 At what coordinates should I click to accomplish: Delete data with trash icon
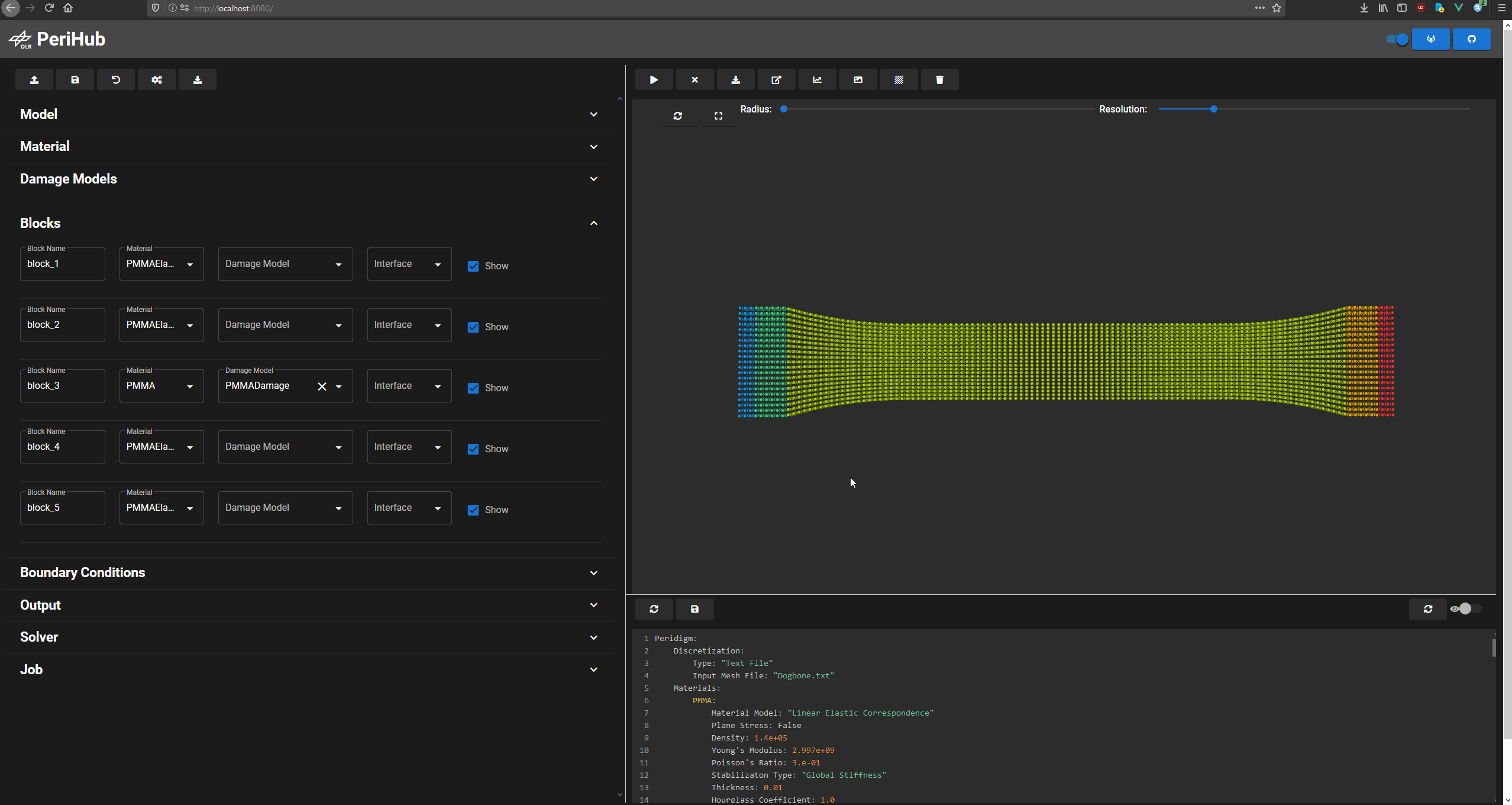click(940, 80)
